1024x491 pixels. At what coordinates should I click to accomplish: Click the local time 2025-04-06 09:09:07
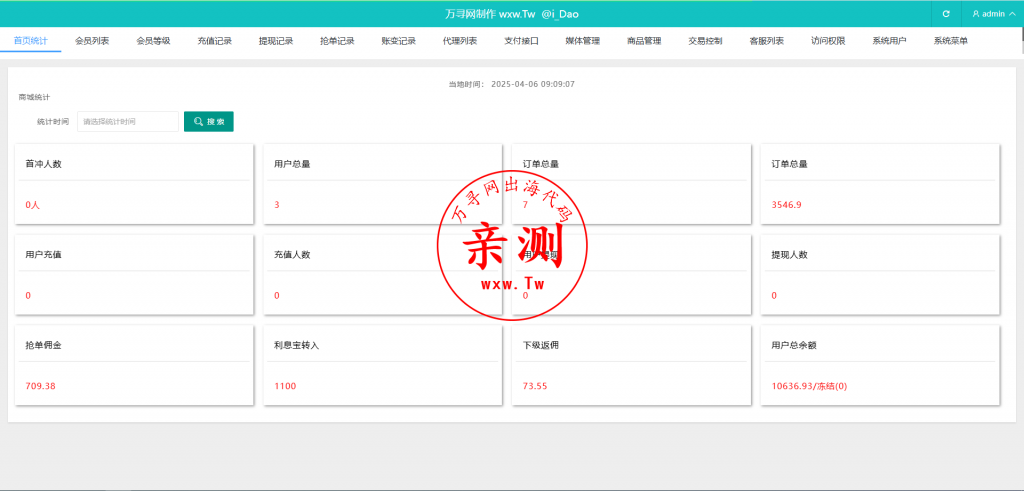(x=533, y=84)
